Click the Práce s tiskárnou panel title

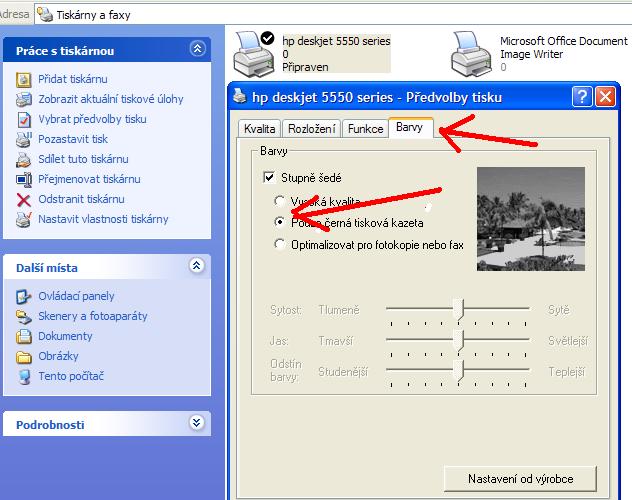tap(65, 51)
